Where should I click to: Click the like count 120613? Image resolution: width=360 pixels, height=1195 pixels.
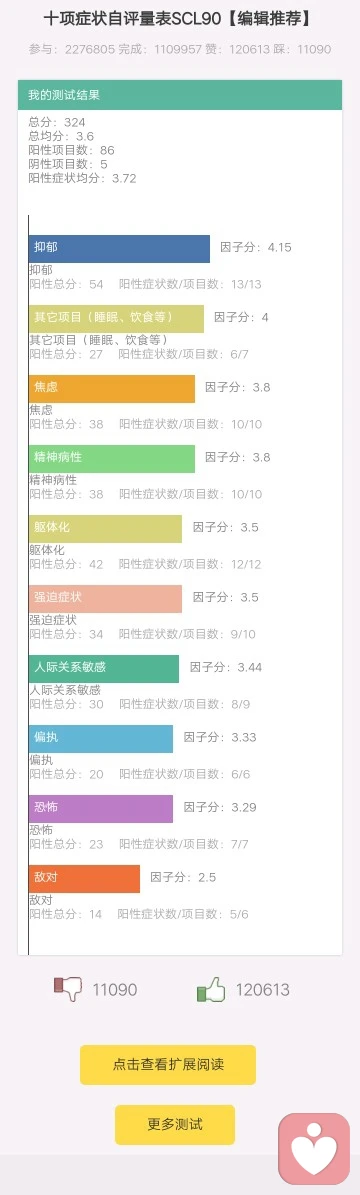pos(262,990)
